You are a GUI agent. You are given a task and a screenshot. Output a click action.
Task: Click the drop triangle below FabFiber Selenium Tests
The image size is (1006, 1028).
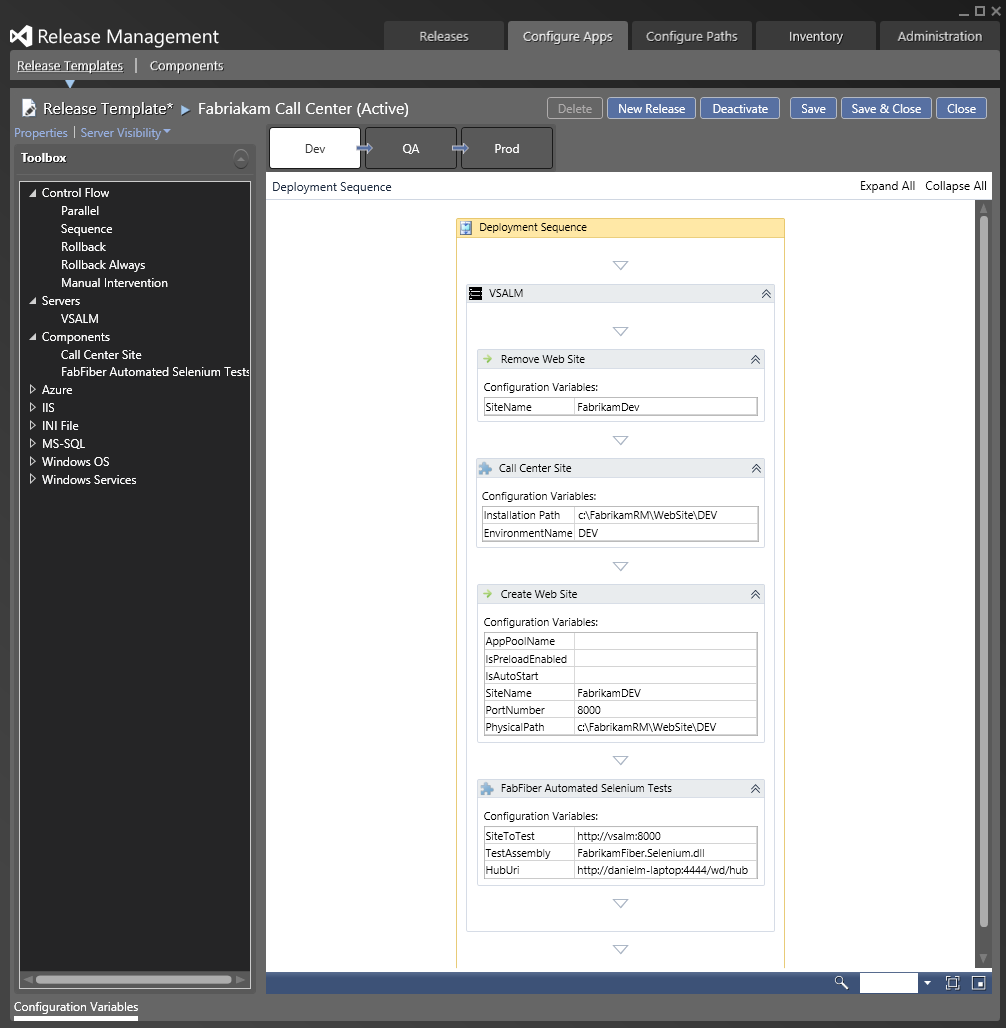620,903
